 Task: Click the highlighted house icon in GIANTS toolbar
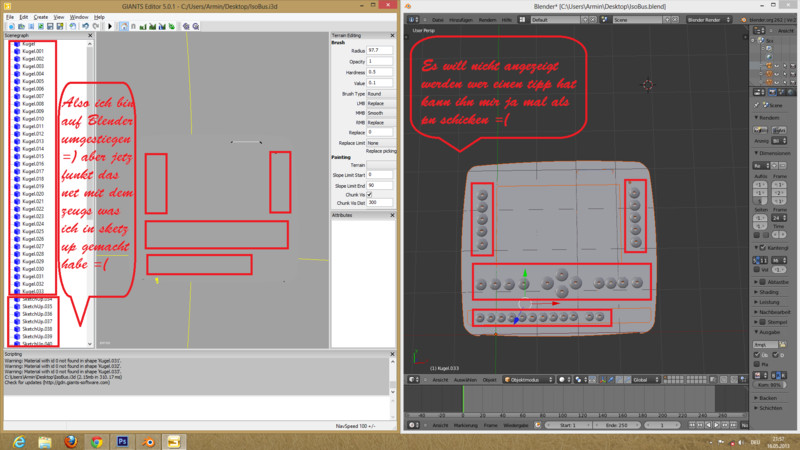coord(123,26)
